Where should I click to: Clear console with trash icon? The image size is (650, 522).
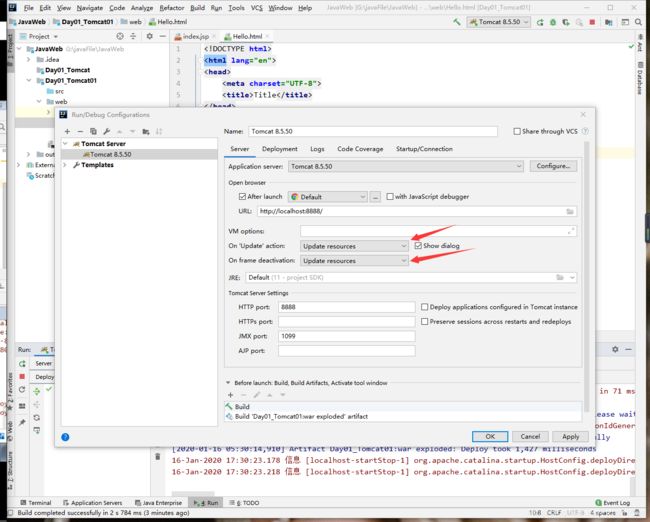[158, 456]
